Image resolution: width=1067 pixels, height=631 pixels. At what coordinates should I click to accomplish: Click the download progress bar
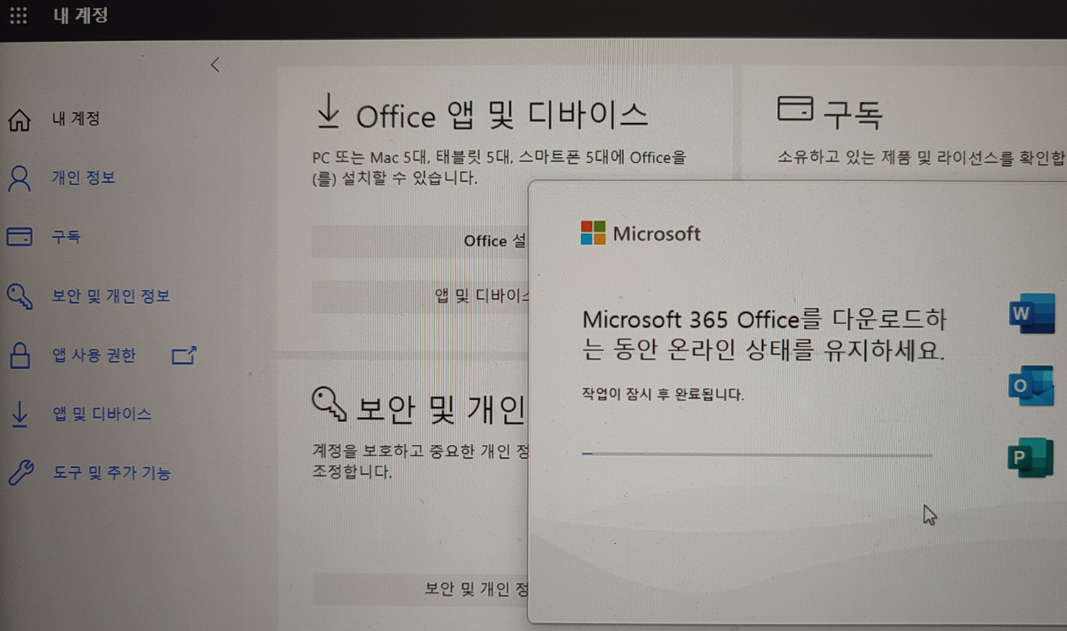pos(757,455)
